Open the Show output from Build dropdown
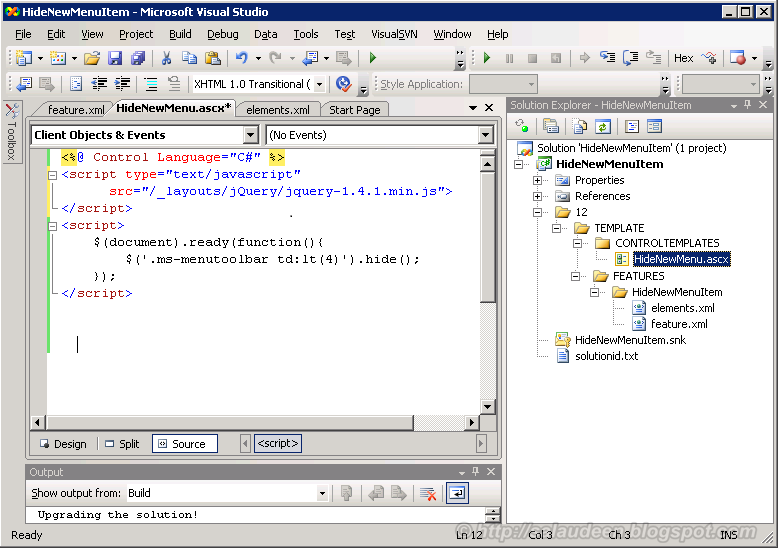Screen dimensions: 778x548 coord(323,493)
